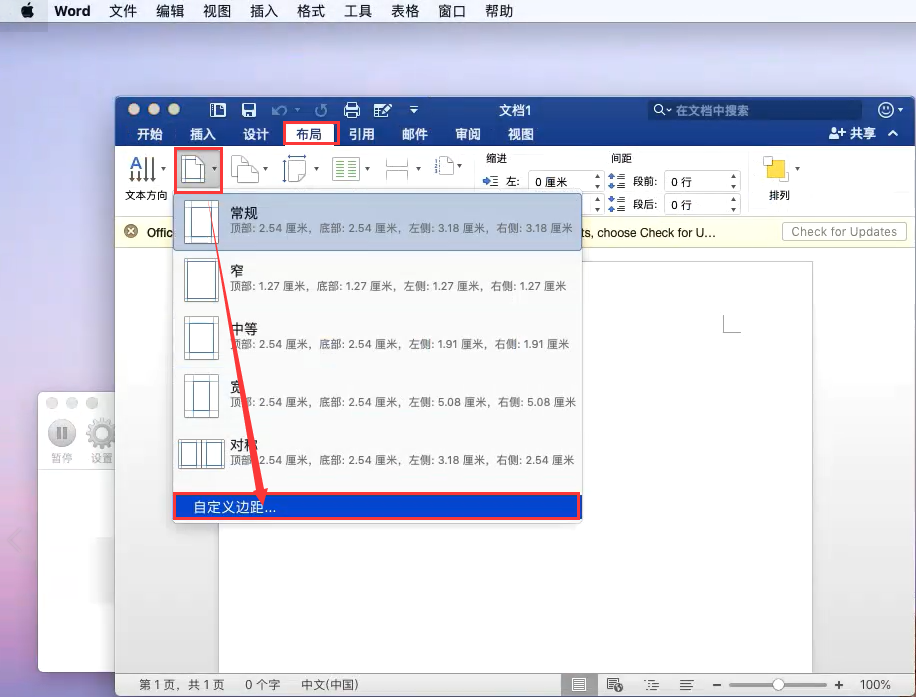Open the 表格 Table menu in menu bar

pyautogui.click(x=405, y=11)
